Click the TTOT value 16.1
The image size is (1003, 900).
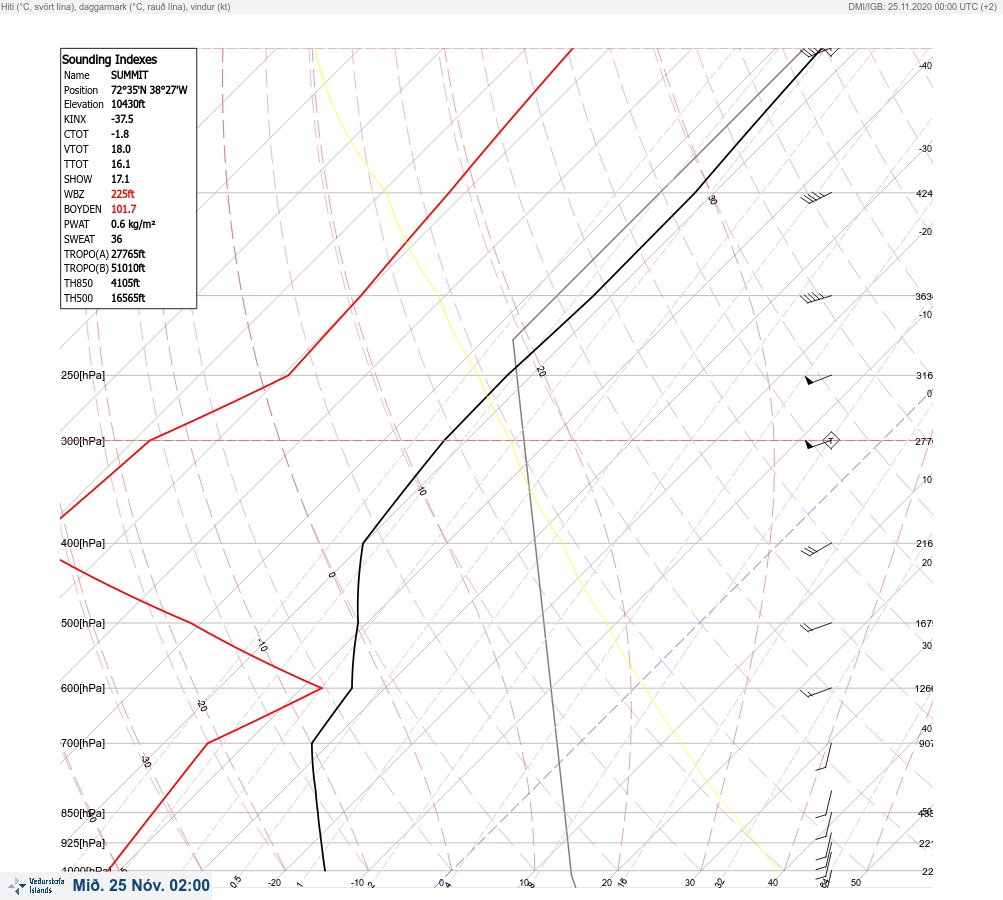tap(121, 164)
